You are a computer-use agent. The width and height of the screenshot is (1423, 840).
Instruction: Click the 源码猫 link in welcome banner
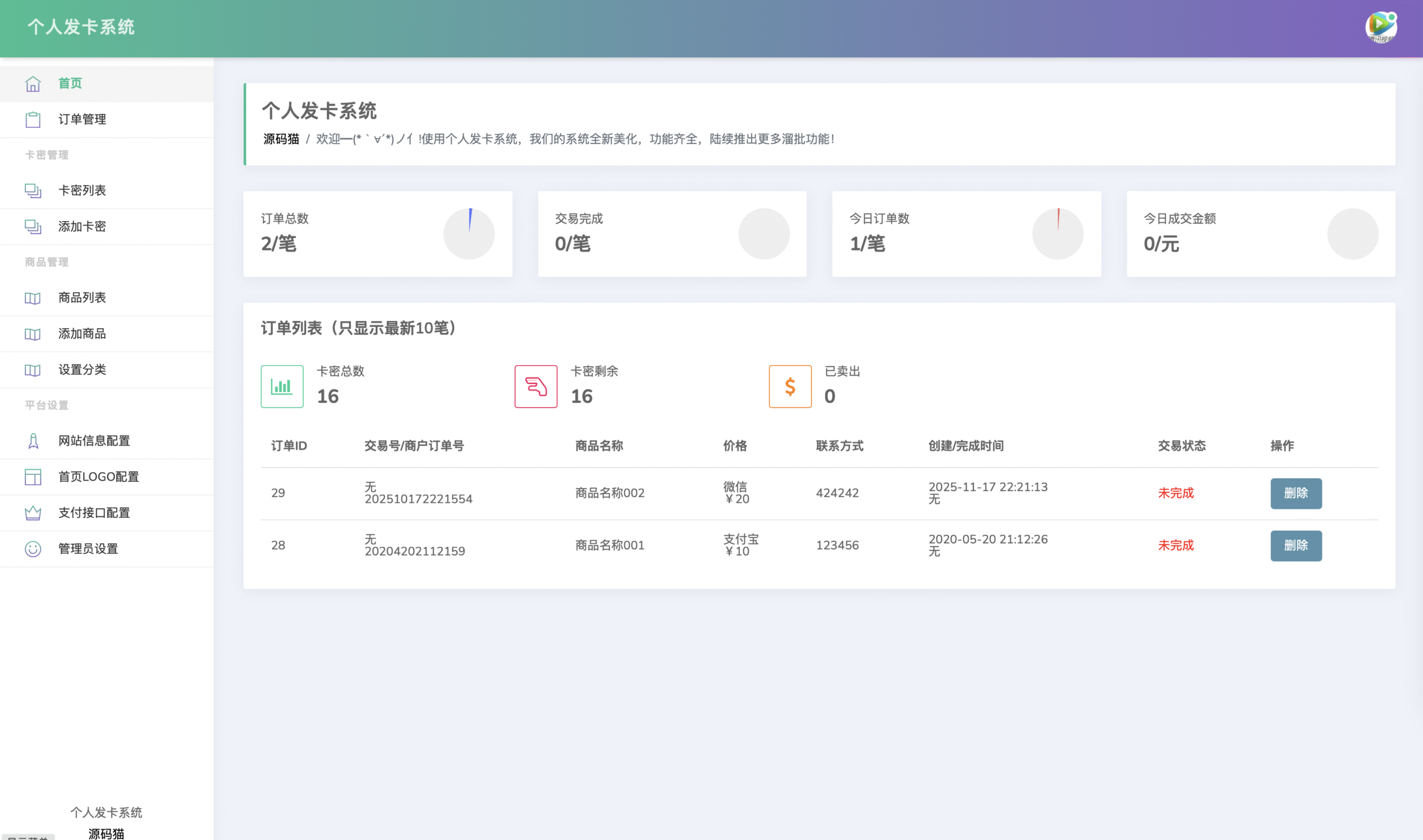[281, 139]
